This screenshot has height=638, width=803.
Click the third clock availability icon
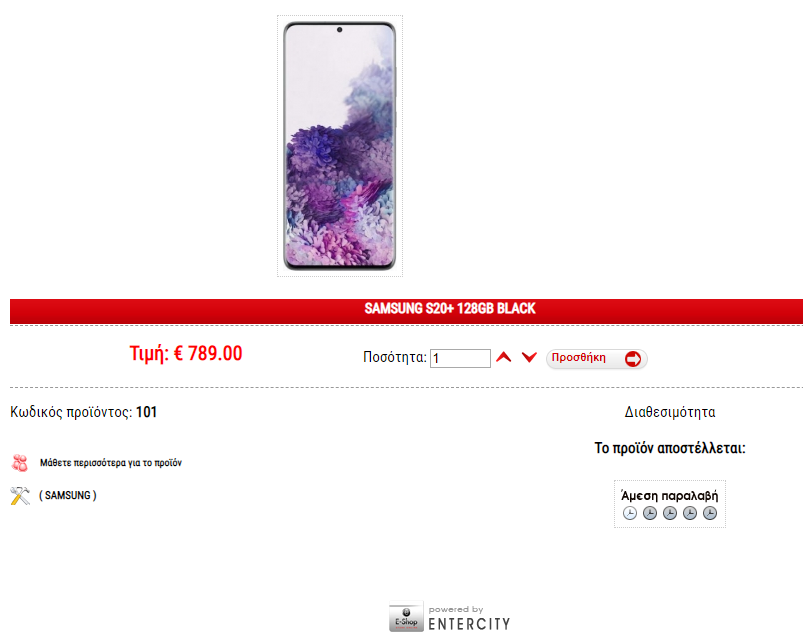click(x=670, y=513)
